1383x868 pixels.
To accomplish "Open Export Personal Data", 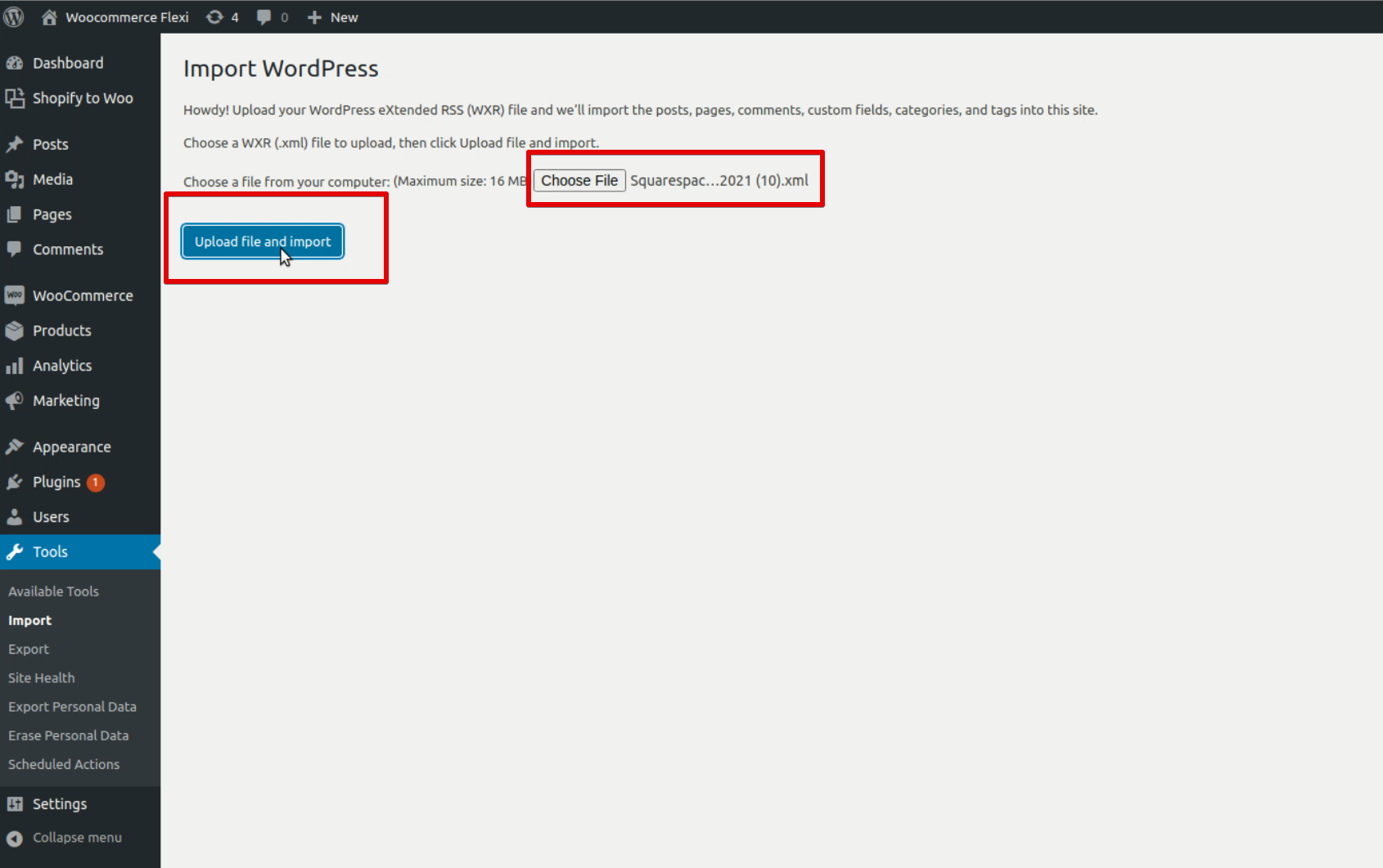I will coord(72,706).
